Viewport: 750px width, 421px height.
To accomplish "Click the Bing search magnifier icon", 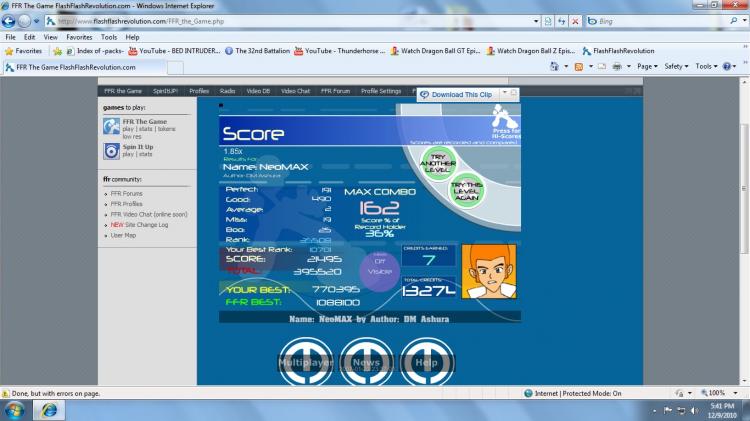I will [734, 21].
